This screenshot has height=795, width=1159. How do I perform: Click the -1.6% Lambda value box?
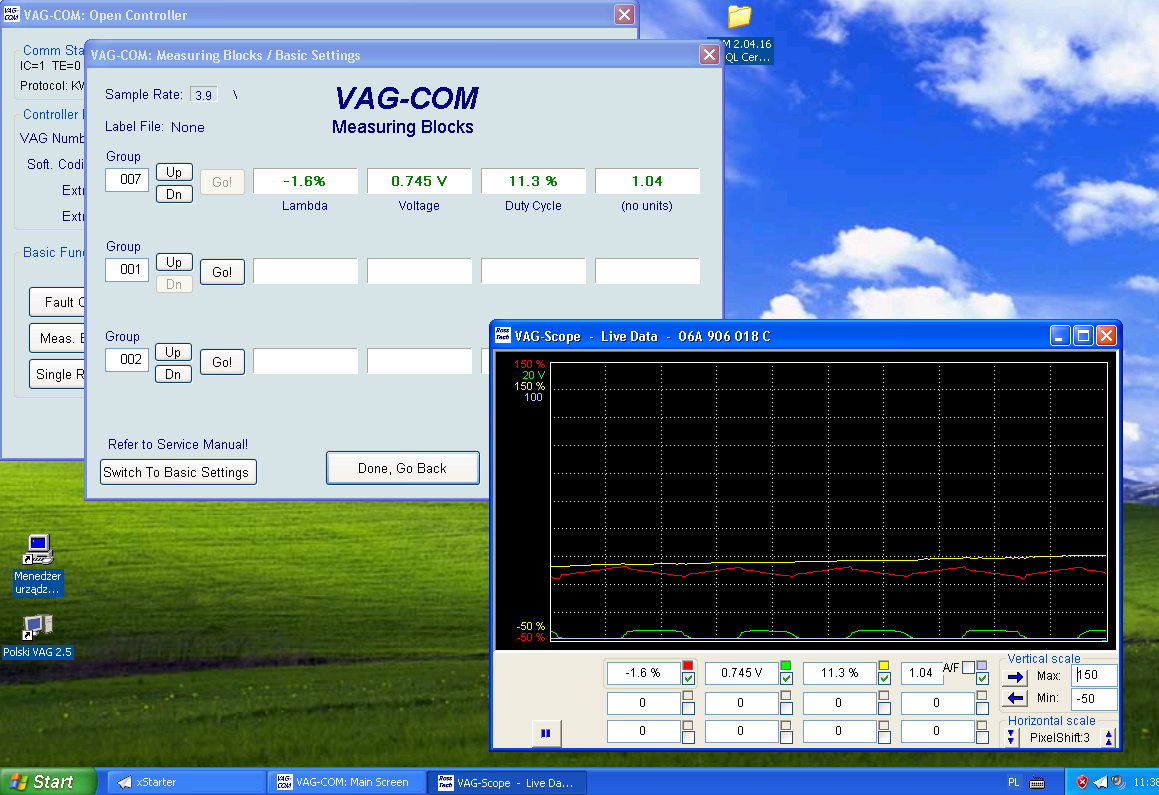coord(305,181)
